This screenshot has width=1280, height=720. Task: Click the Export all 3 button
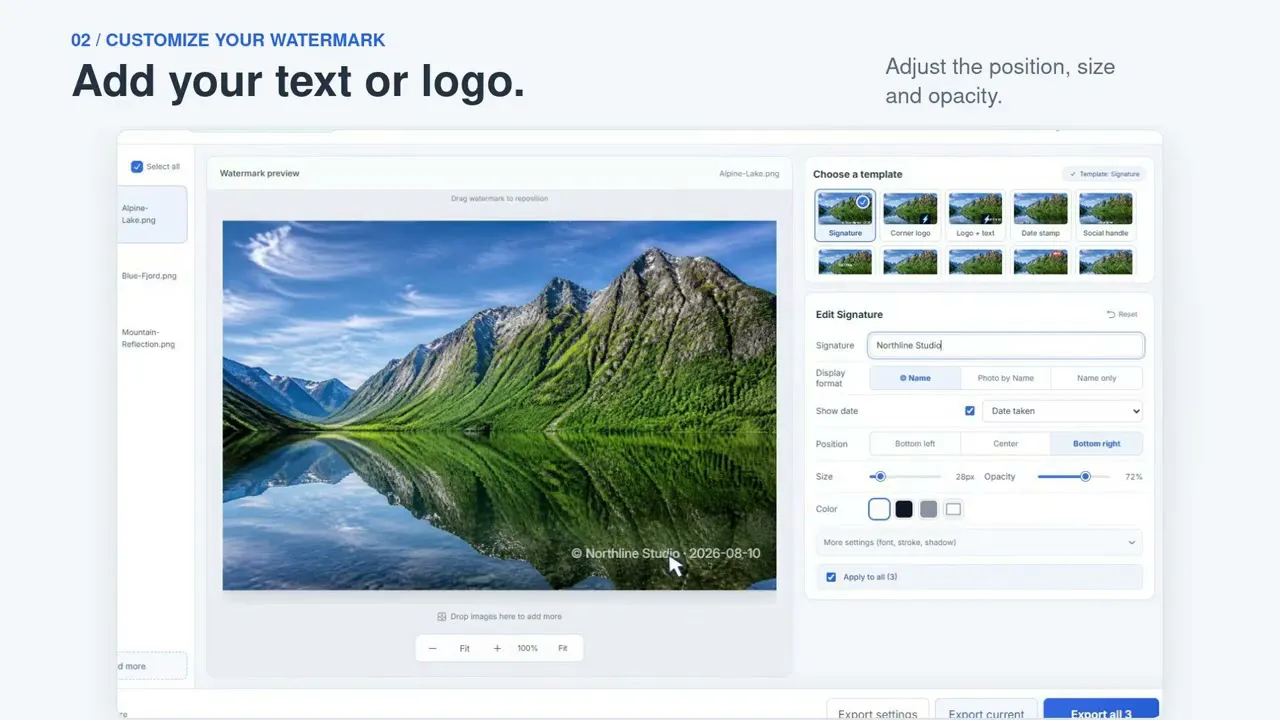1101,709
